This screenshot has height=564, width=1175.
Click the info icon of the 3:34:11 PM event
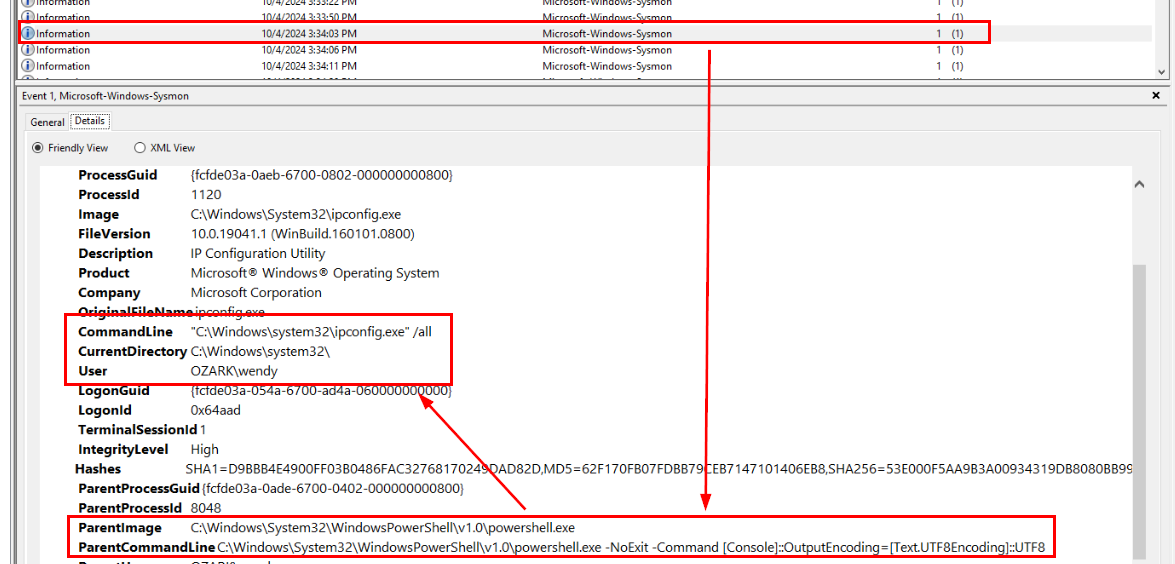pos(28,67)
